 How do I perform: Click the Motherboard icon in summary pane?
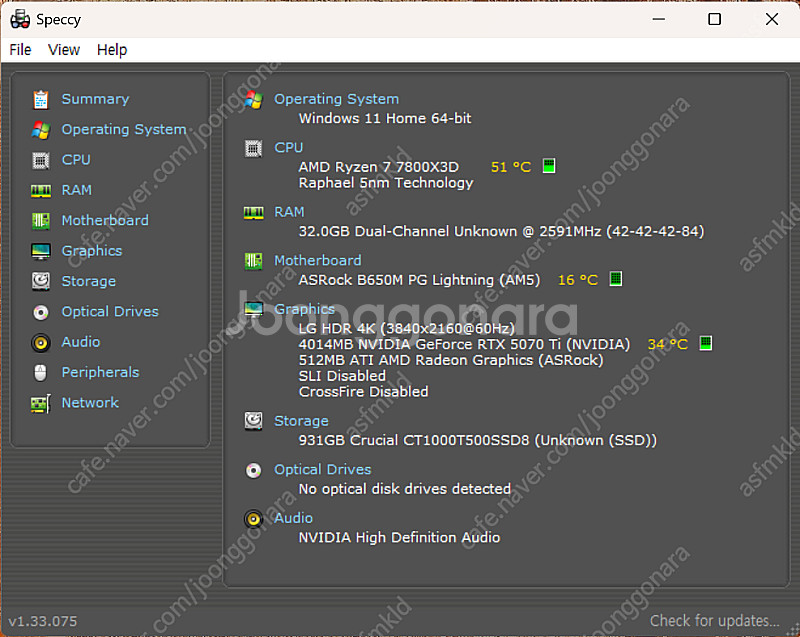point(254,261)
